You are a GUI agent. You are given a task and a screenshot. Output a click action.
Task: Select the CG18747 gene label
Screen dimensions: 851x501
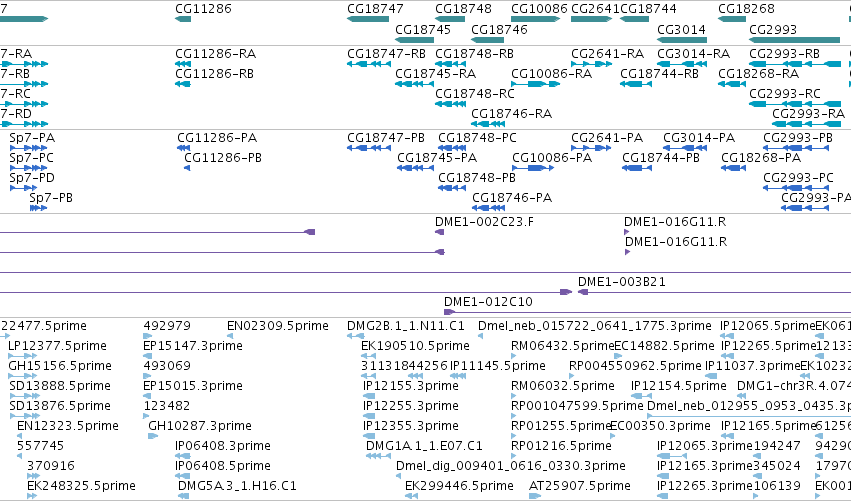click(x=375, y=9)
